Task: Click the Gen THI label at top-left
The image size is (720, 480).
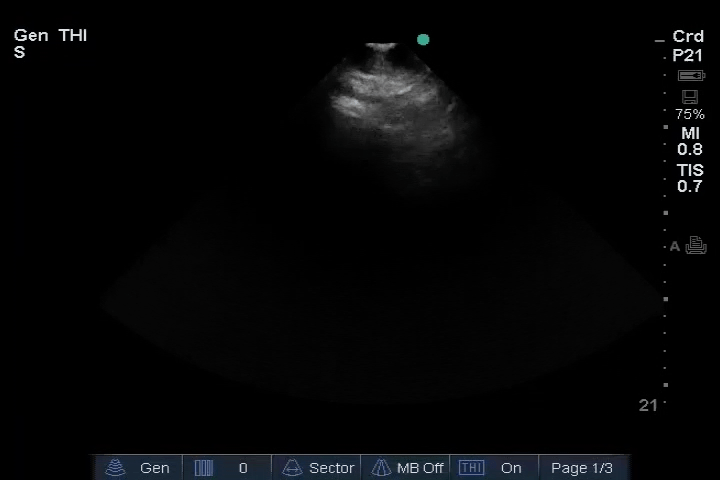Action: pyautogui.click(x=50, y=36)
